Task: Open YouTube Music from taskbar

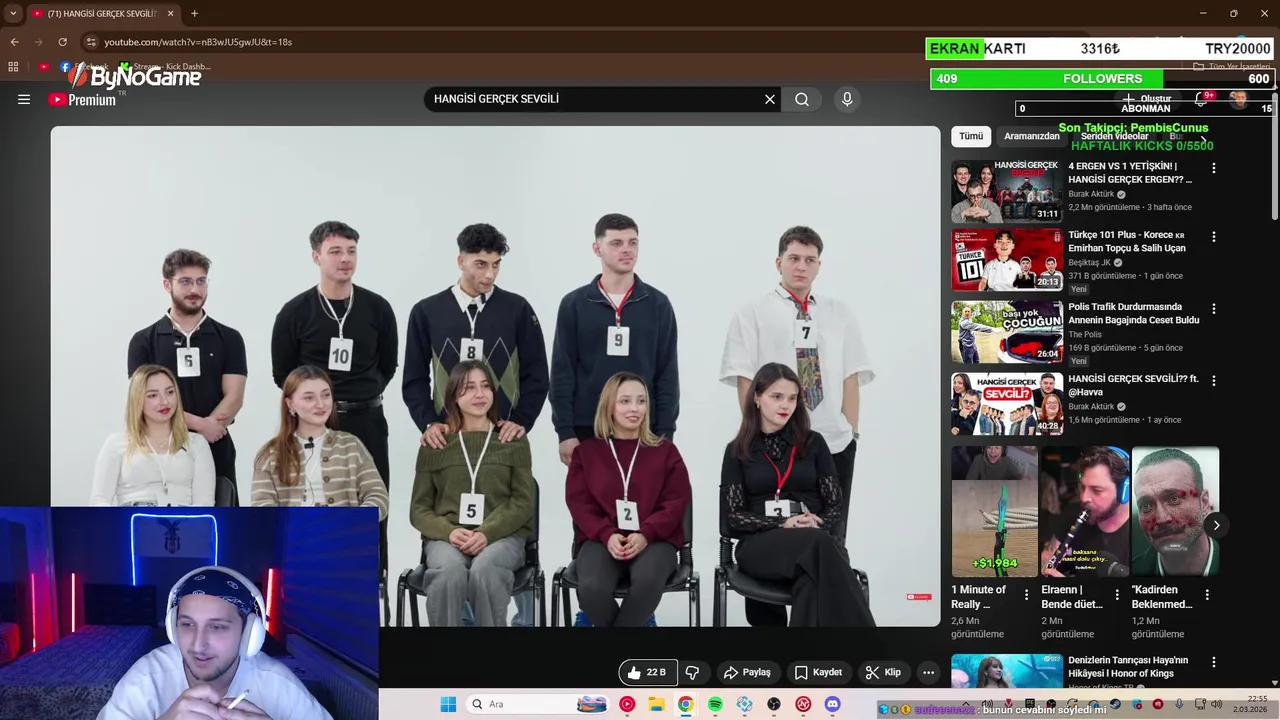Action: click(x=627, y=704)
